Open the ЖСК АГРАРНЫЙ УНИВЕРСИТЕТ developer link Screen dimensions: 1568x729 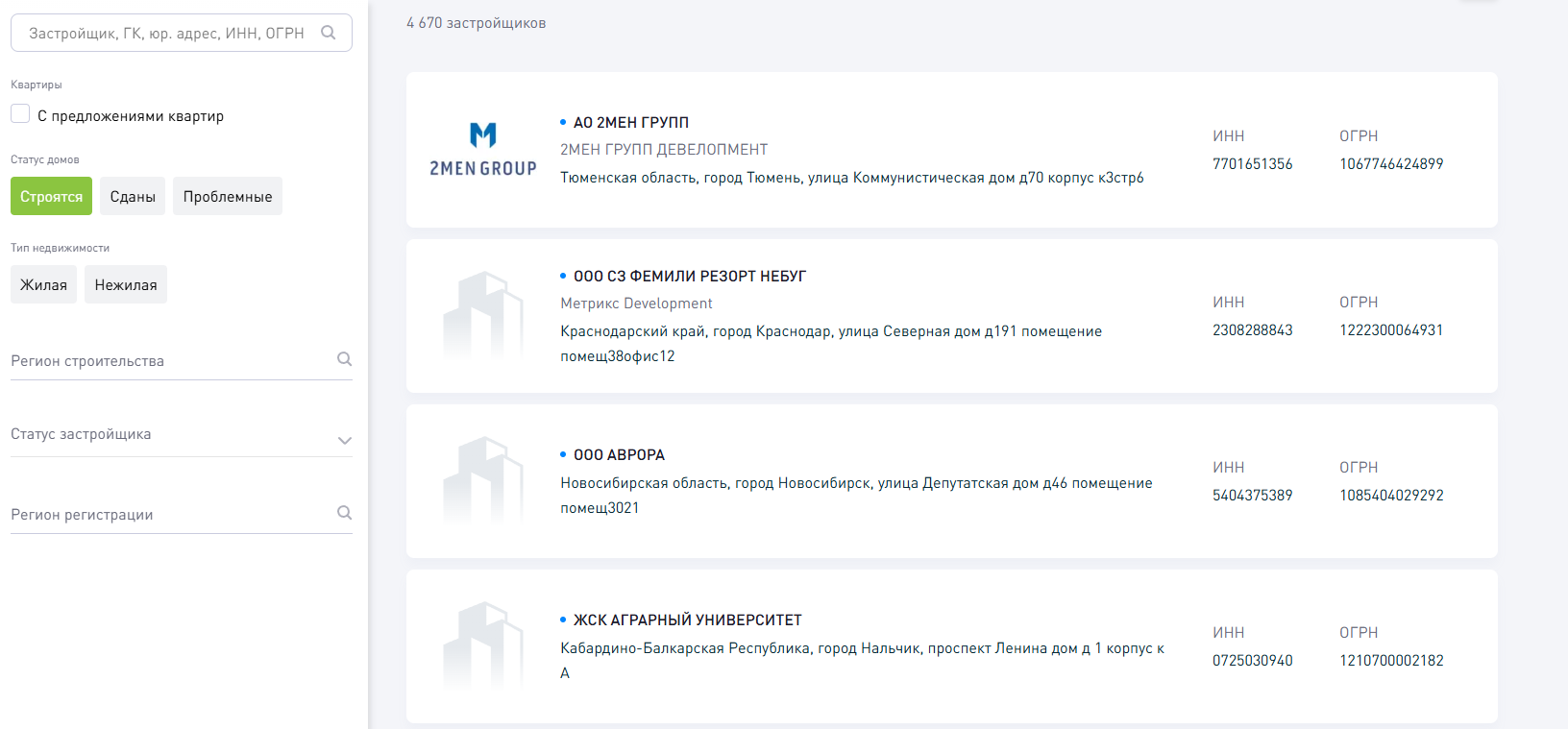tap(688, 620)
